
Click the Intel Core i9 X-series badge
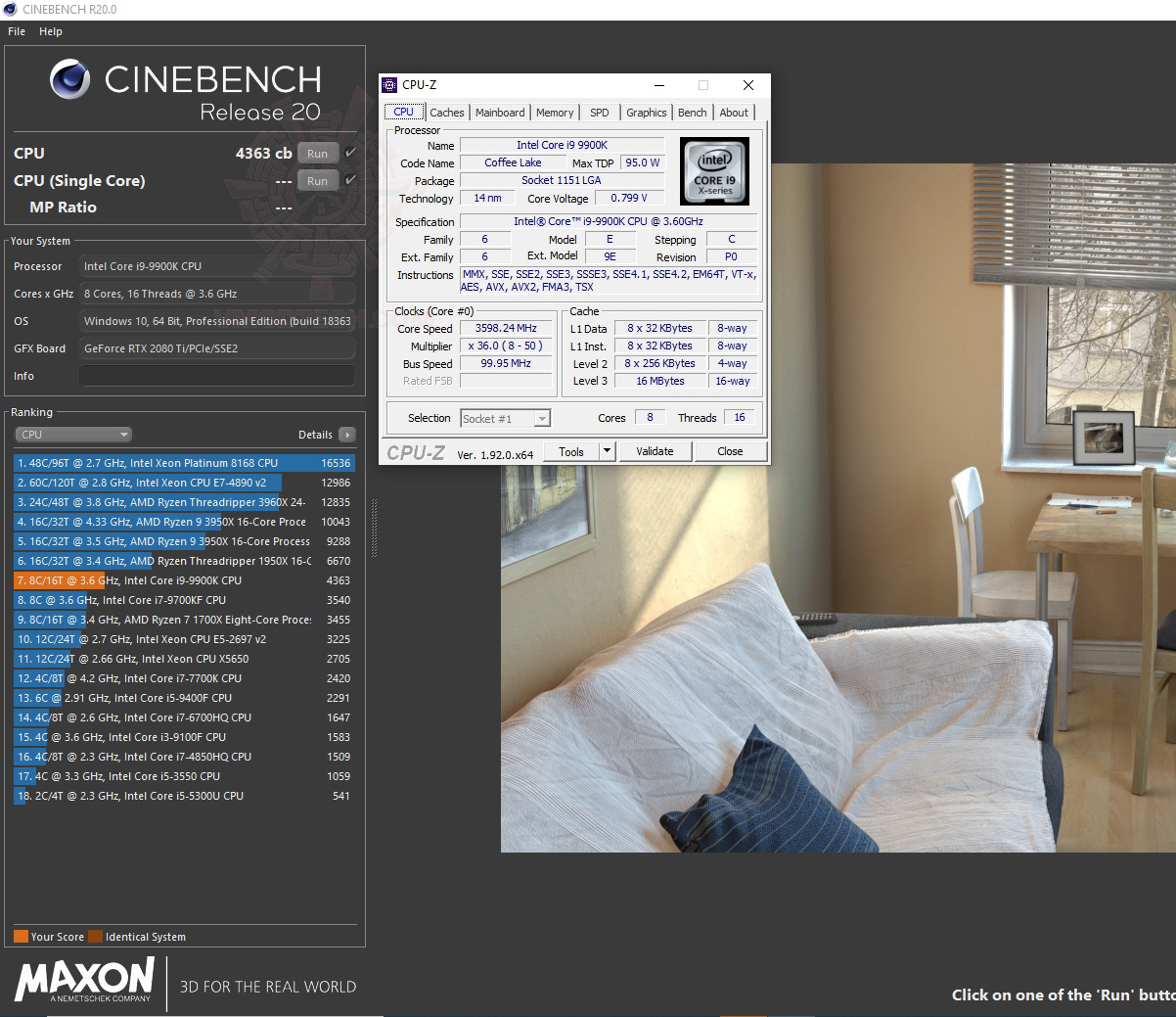(715, 170)
